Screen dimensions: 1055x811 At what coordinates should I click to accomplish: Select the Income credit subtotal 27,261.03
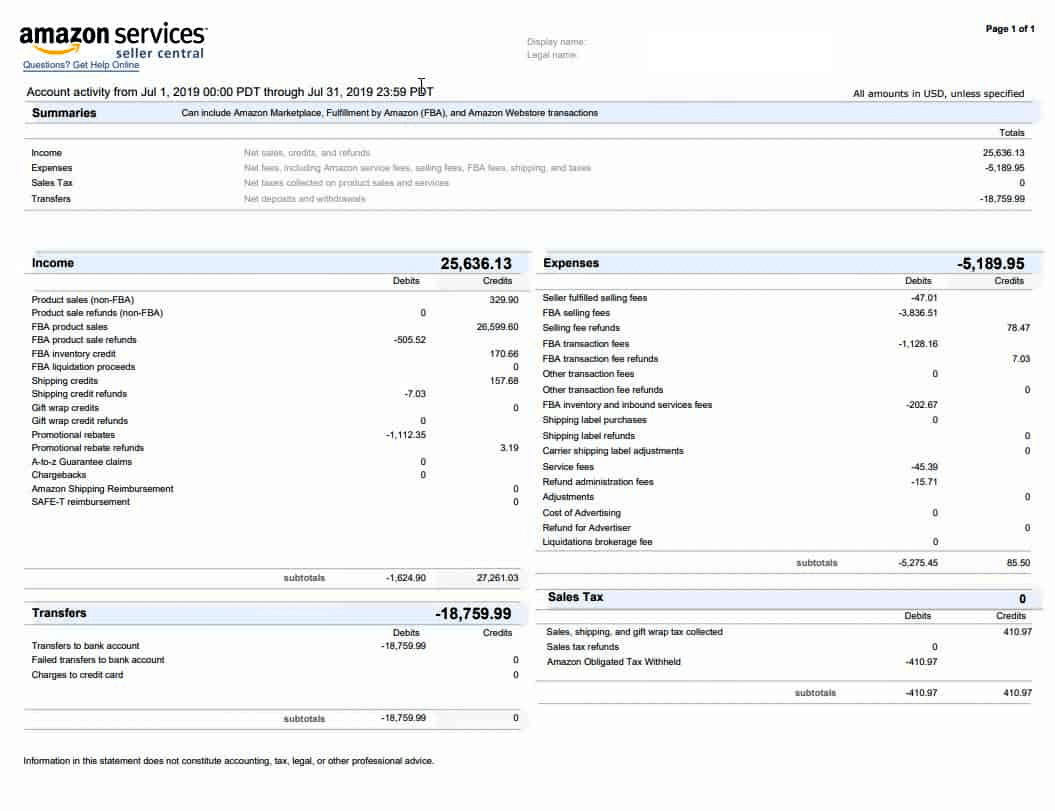(497, 577)
